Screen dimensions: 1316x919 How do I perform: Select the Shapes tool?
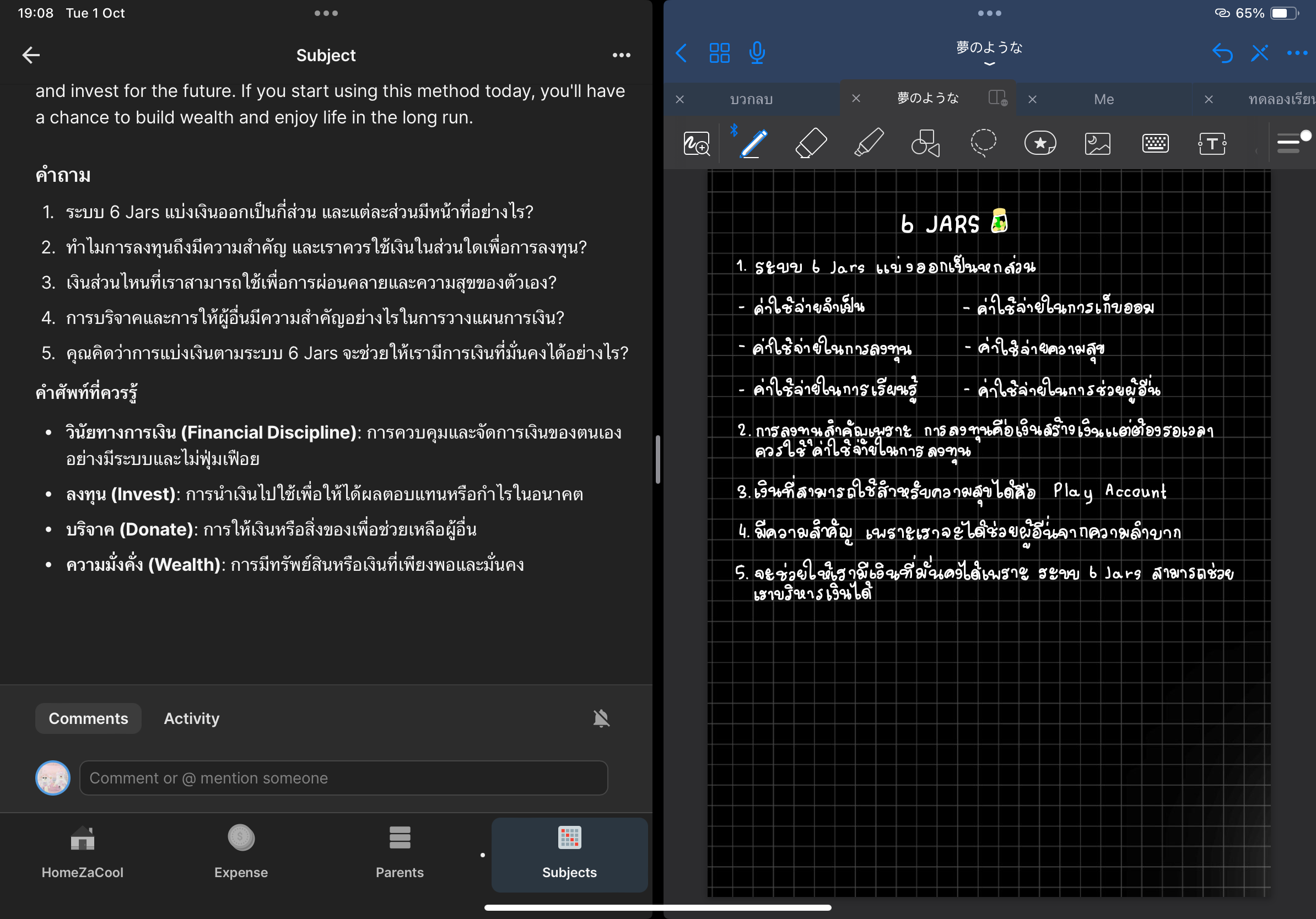(x=925, y=143)
